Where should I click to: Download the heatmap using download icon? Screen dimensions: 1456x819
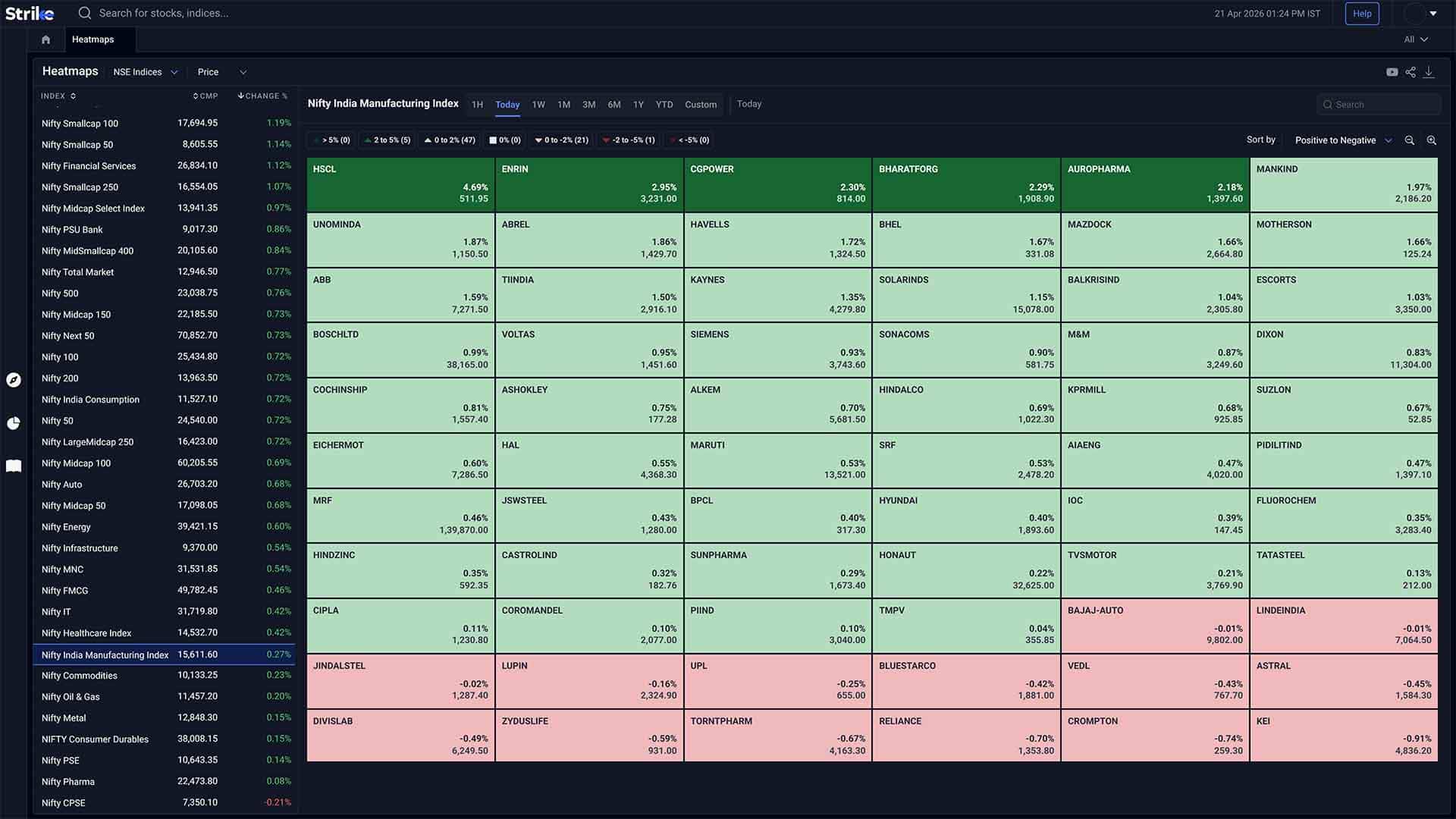pyautogui.click(x=1429, y=72)
